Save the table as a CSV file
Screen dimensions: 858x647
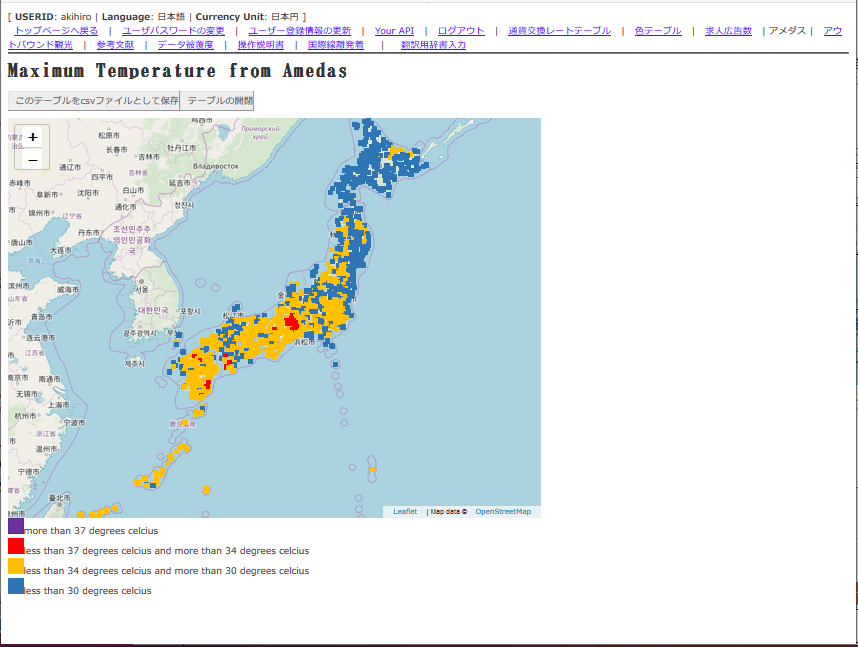click(96, 101)
